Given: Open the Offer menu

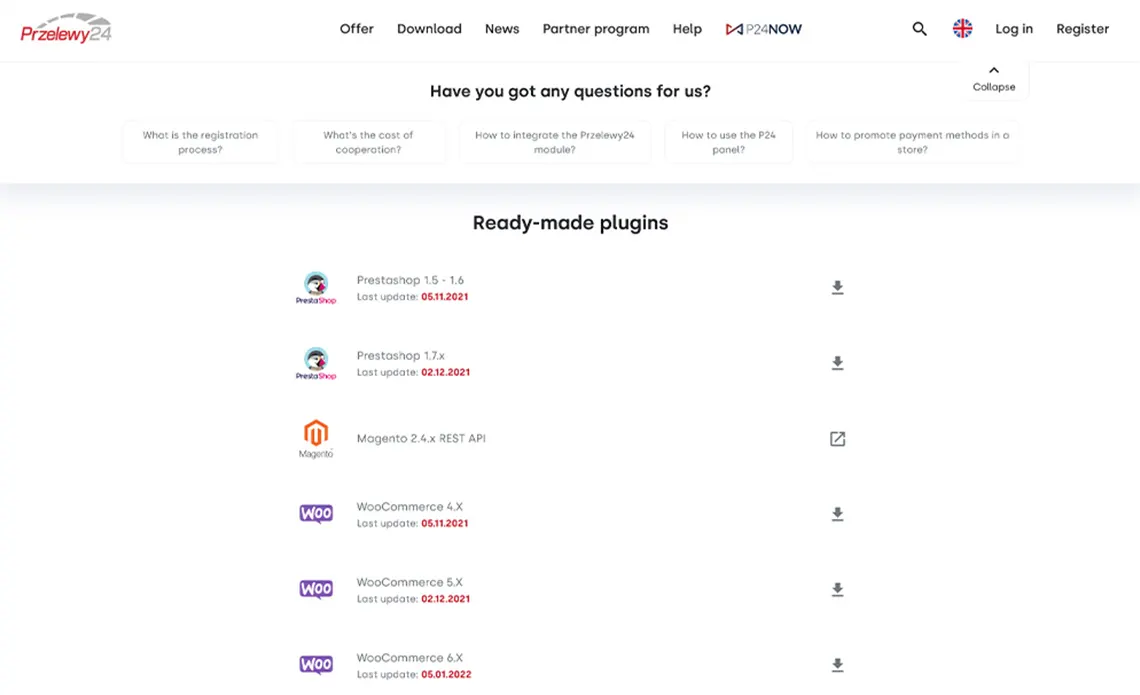Looking at the screenshot, I should point(356,29).
